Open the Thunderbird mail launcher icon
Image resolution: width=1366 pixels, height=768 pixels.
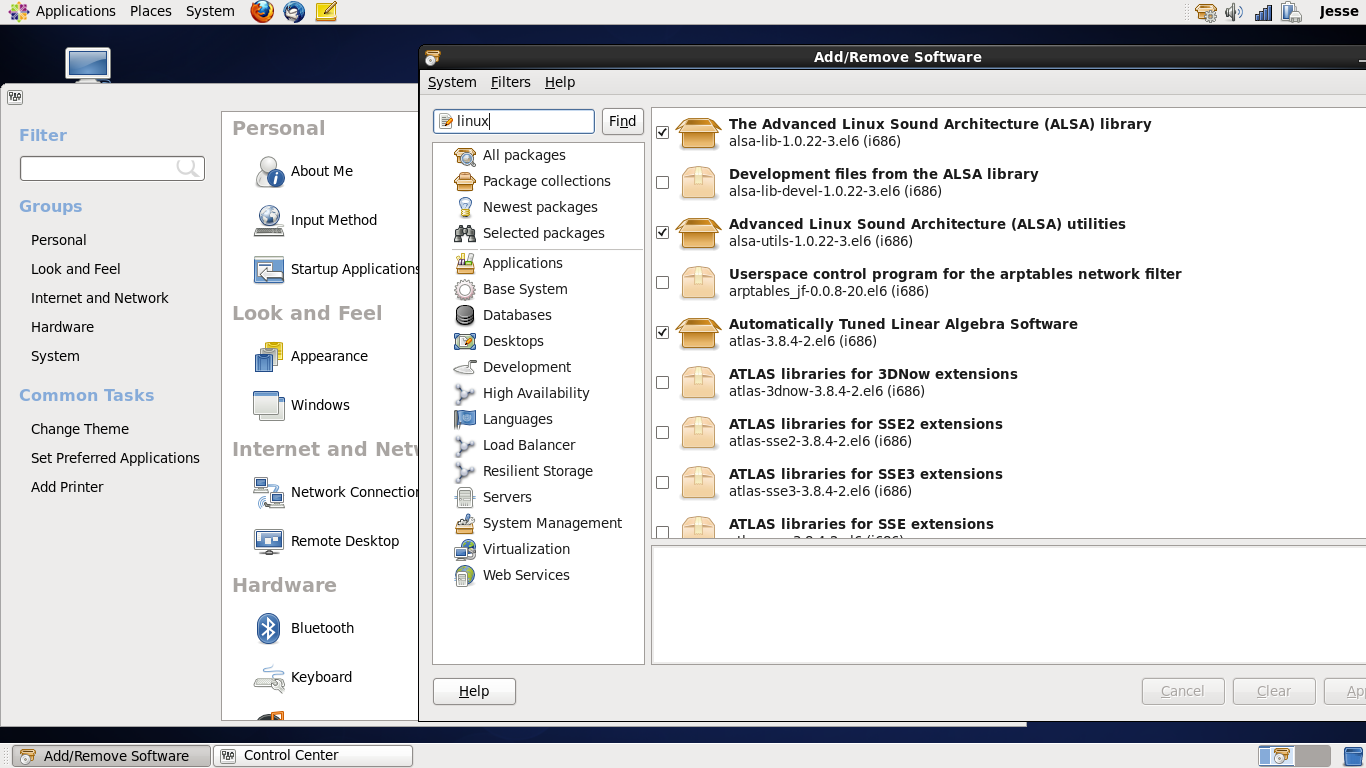pyautogui.click(x=294, y=12)
